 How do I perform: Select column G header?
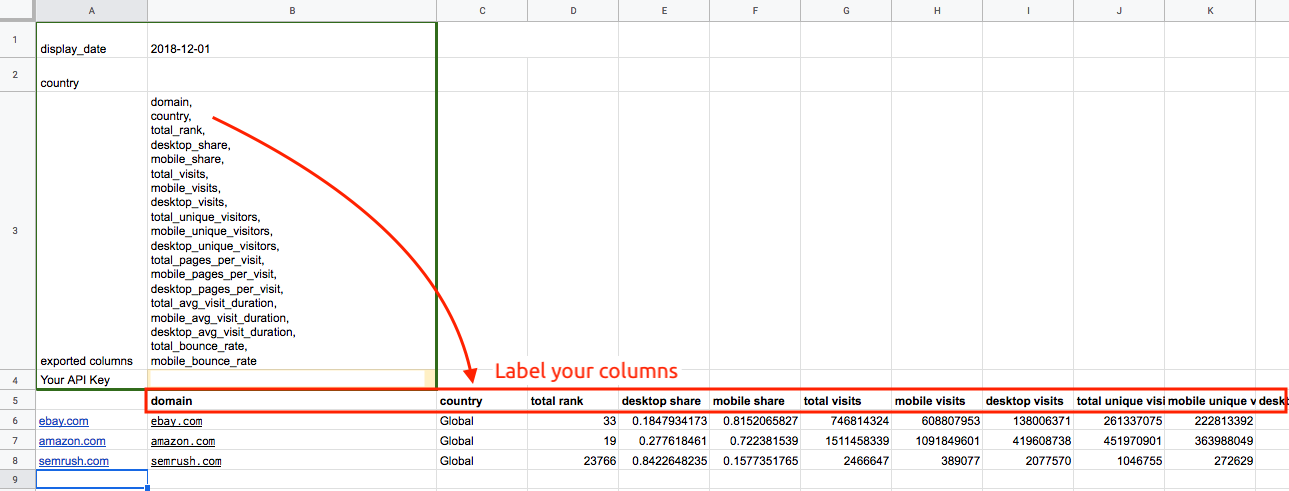coord(846,11)
